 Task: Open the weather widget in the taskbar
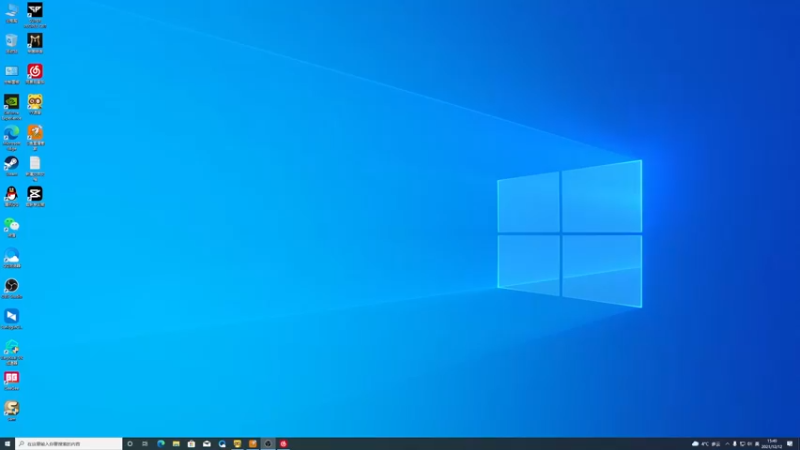[x=706, y=444]
